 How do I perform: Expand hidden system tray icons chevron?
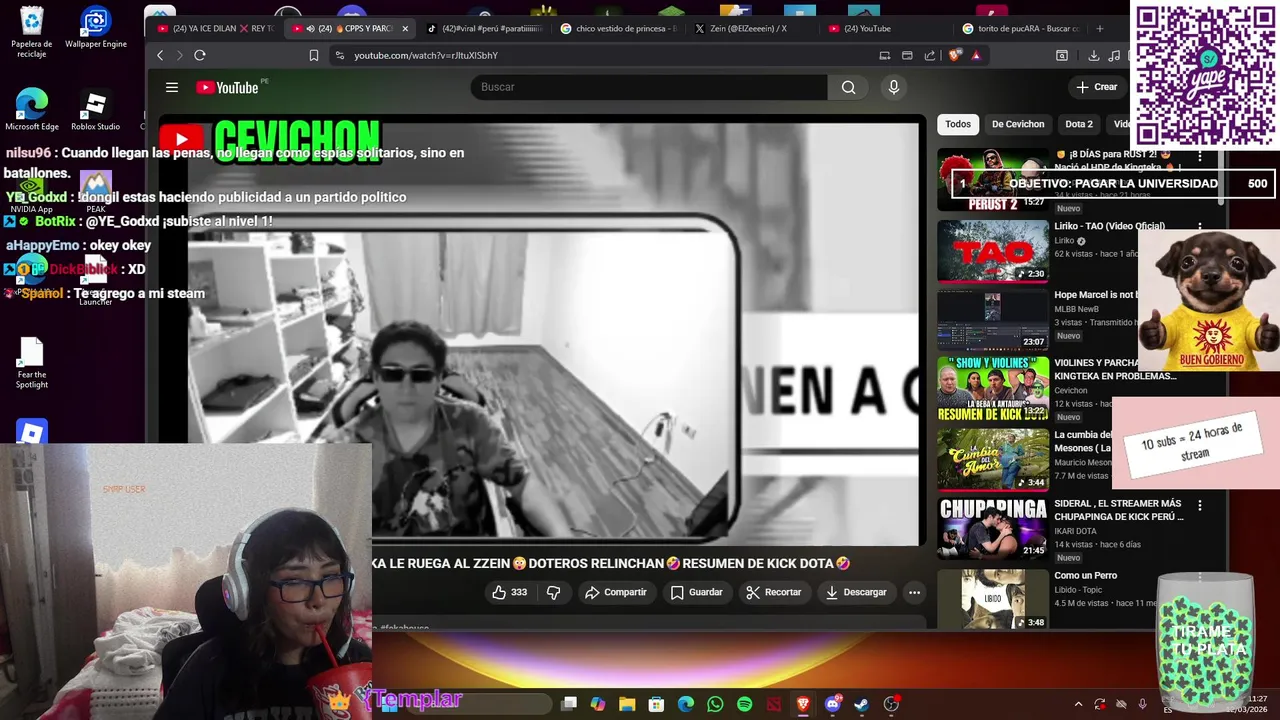[1078, 704]
